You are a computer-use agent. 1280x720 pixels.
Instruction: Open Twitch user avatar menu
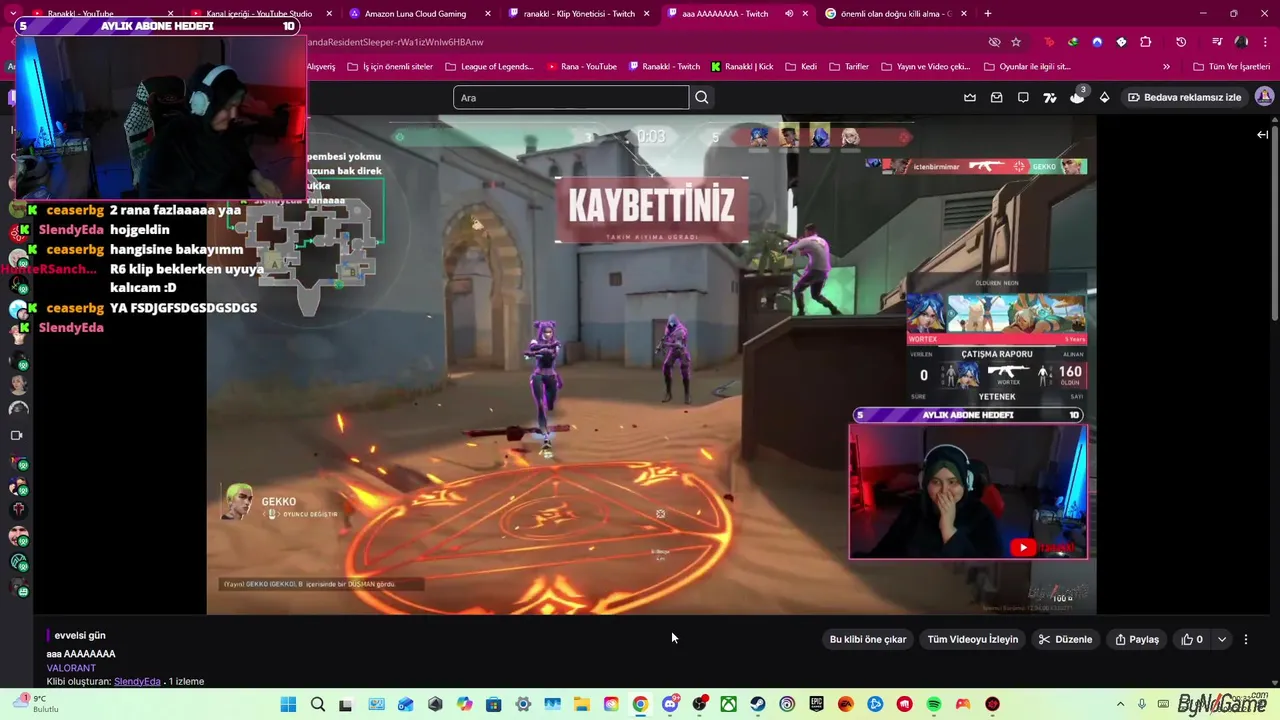point(1264,97)
